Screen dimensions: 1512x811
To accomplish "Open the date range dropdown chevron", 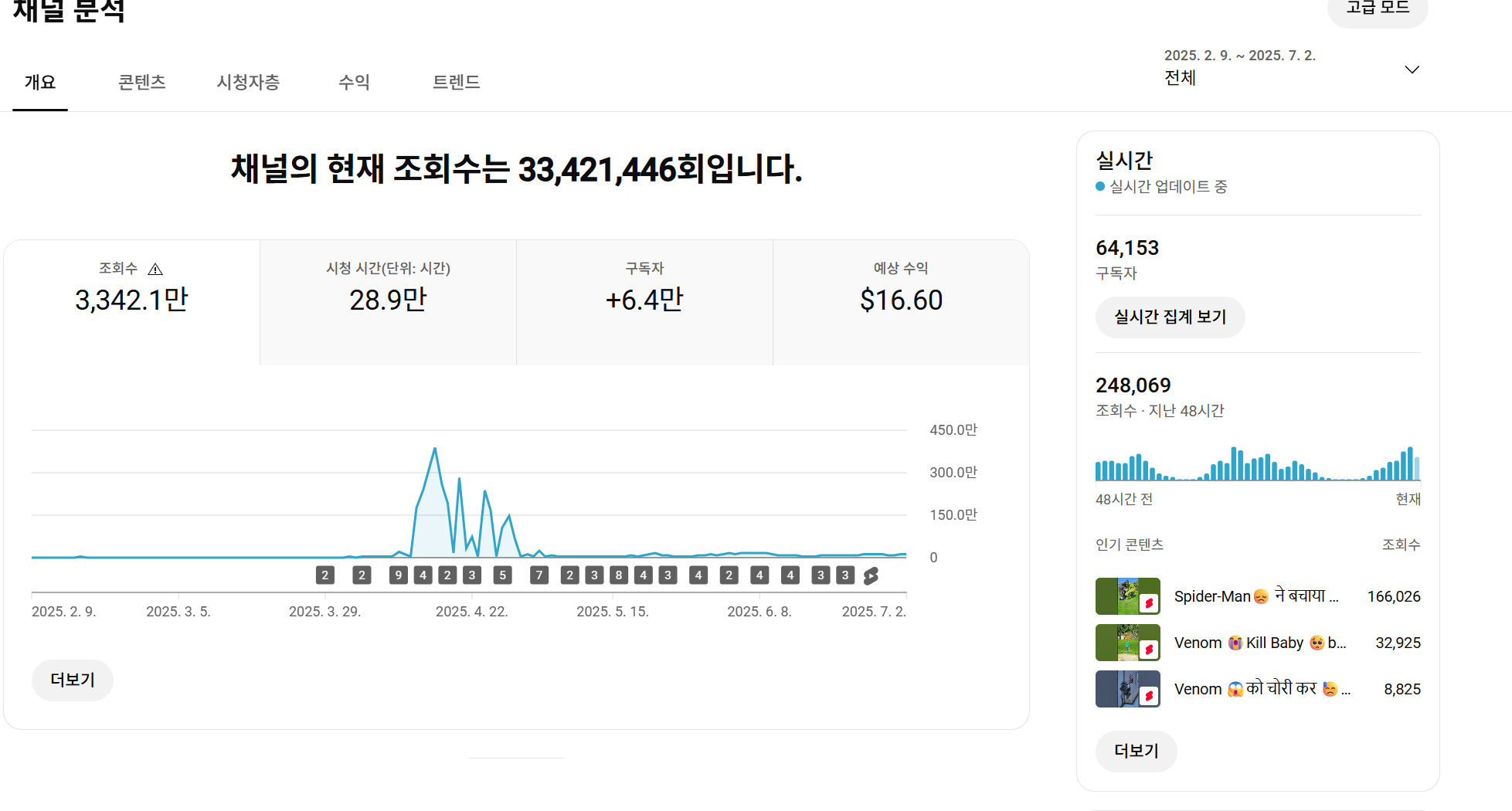I will [1412, 70].
